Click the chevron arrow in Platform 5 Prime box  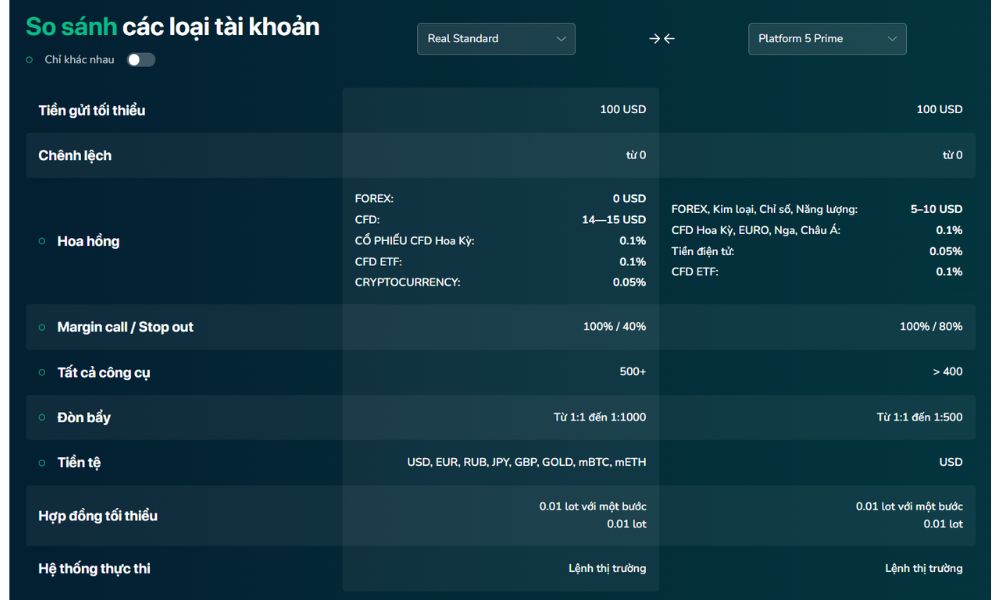[x=892, y=39]
